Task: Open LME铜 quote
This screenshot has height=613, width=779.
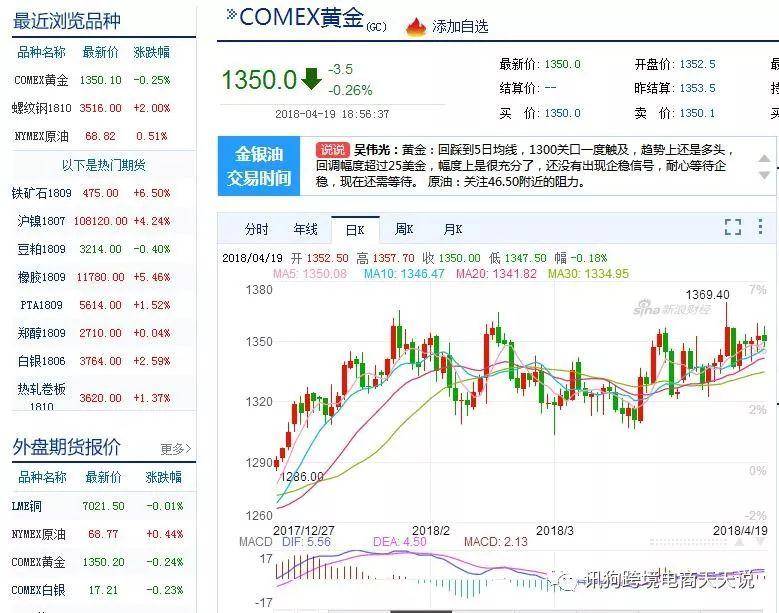Action: pyautogui.click(x=26, y=506)
